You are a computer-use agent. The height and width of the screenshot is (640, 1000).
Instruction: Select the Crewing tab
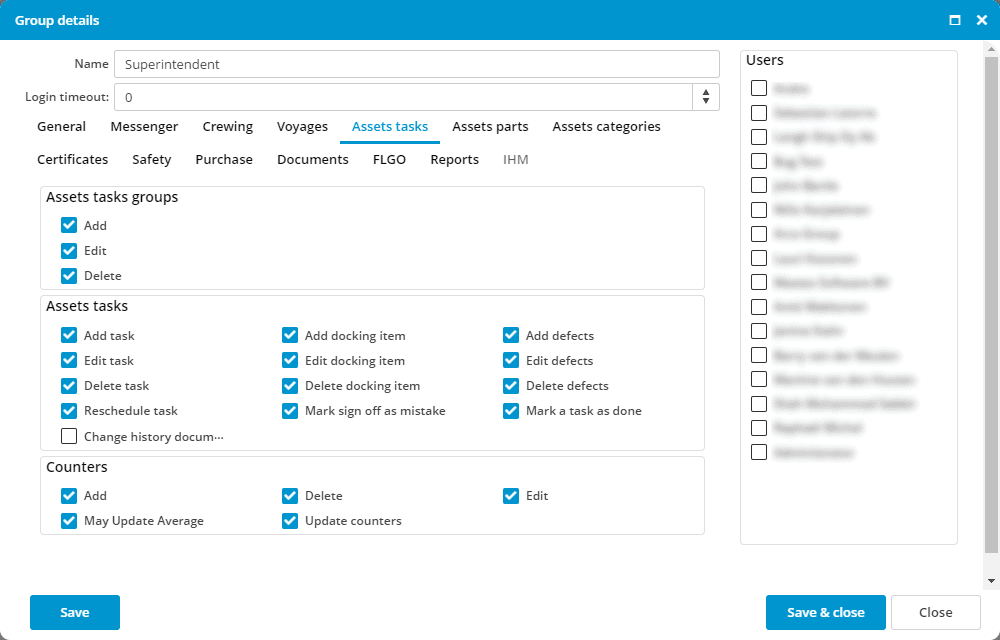coord(227,127)
